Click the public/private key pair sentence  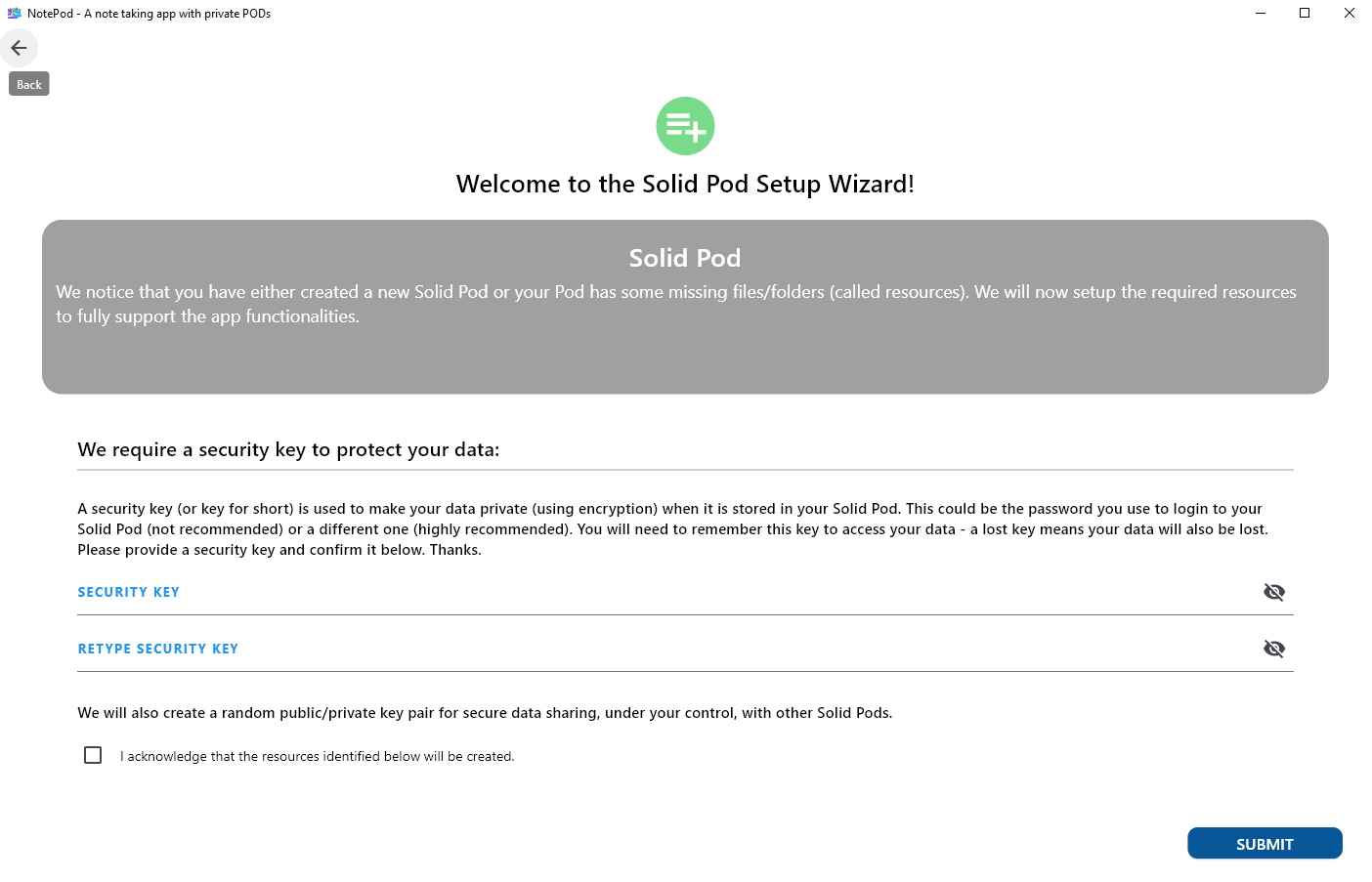(x=485, y=713)
